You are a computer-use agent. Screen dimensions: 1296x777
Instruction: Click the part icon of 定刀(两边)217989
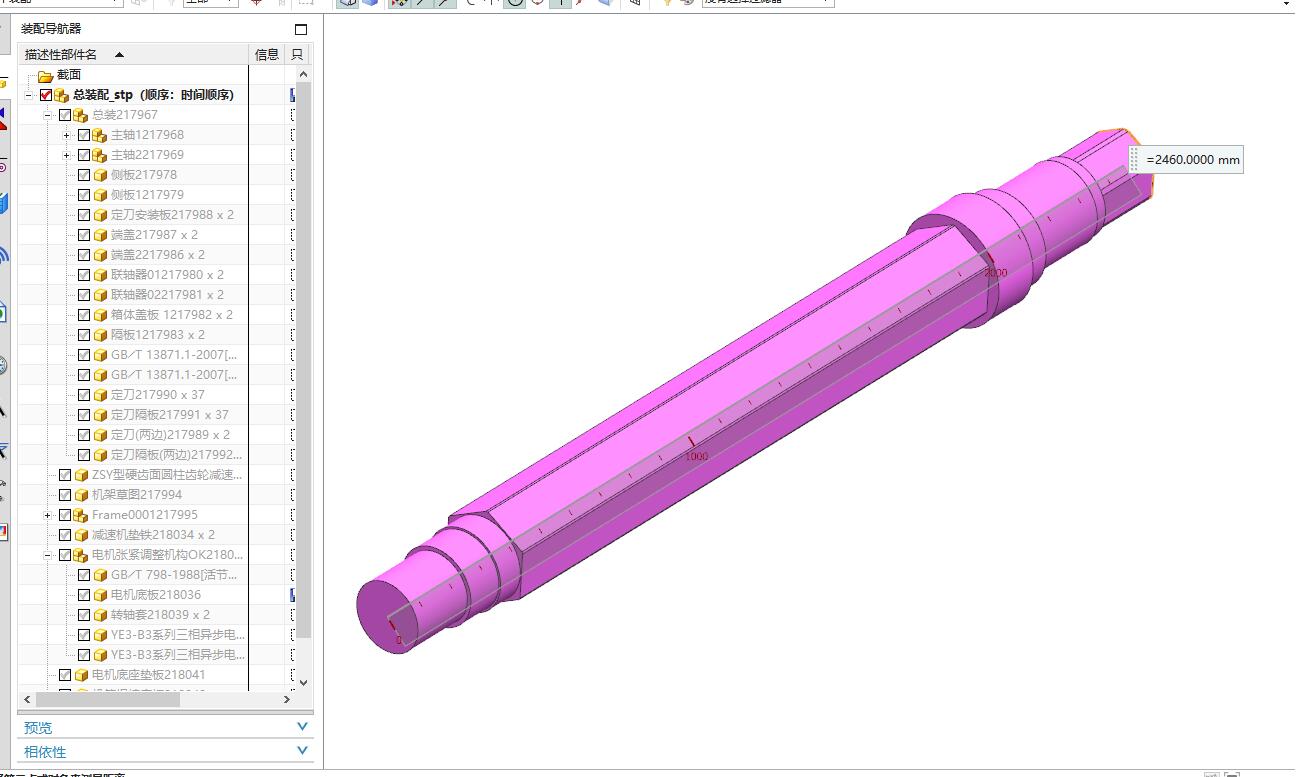point(100,435)
